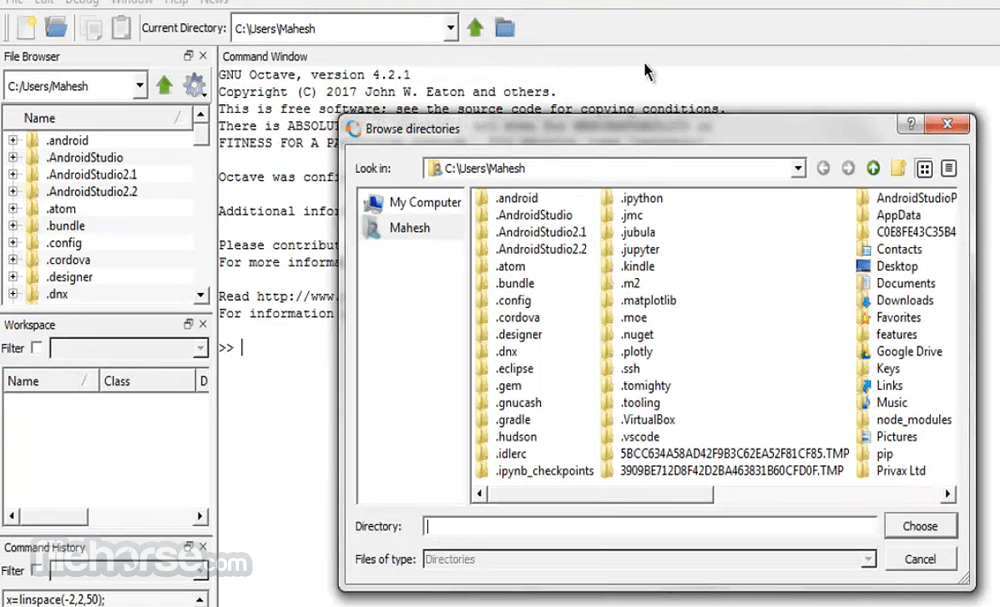Open the Current Directory dropdown arrow
The width and height of the screenshot is (1000, 607).
pyautogui.click(x=450, y=28)
